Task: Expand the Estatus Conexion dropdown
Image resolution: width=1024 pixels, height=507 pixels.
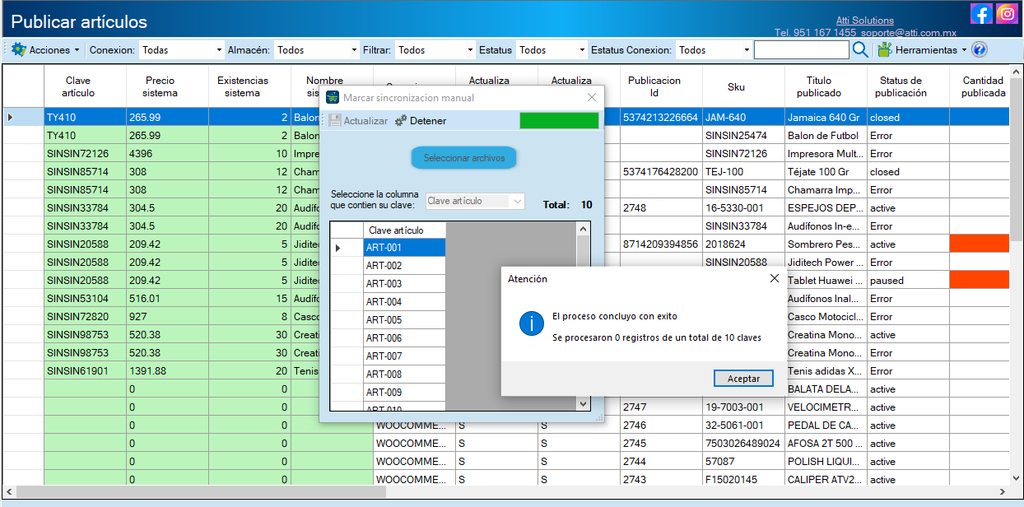Action: coord(746,50)
